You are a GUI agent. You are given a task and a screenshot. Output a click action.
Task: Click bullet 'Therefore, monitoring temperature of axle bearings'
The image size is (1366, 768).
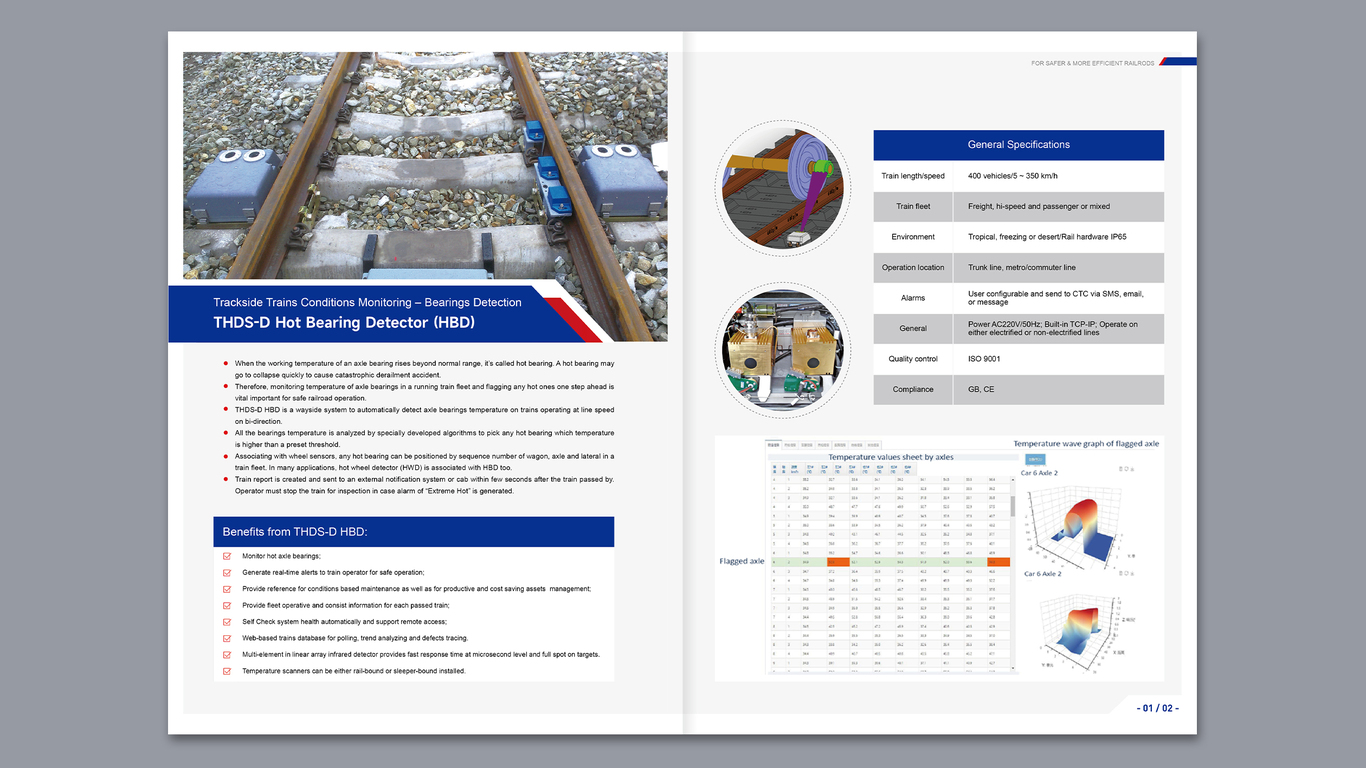(x=424, y=392)
